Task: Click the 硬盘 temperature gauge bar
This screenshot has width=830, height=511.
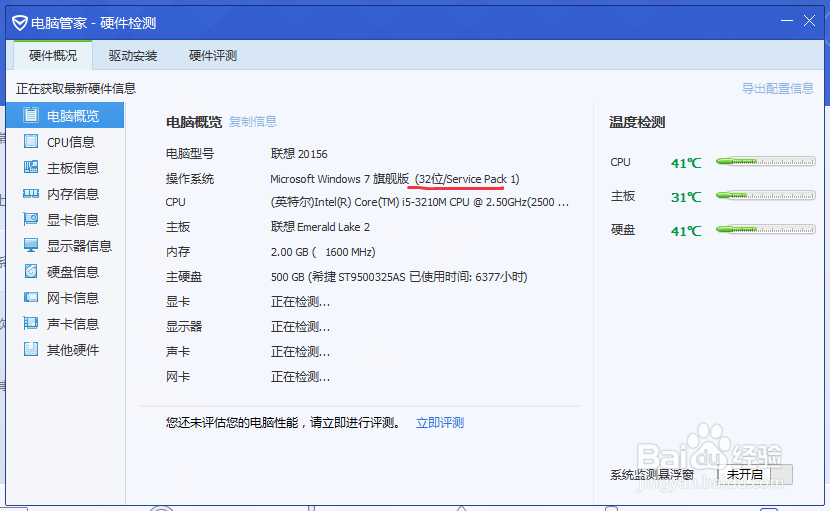Action: pos(765,230)
